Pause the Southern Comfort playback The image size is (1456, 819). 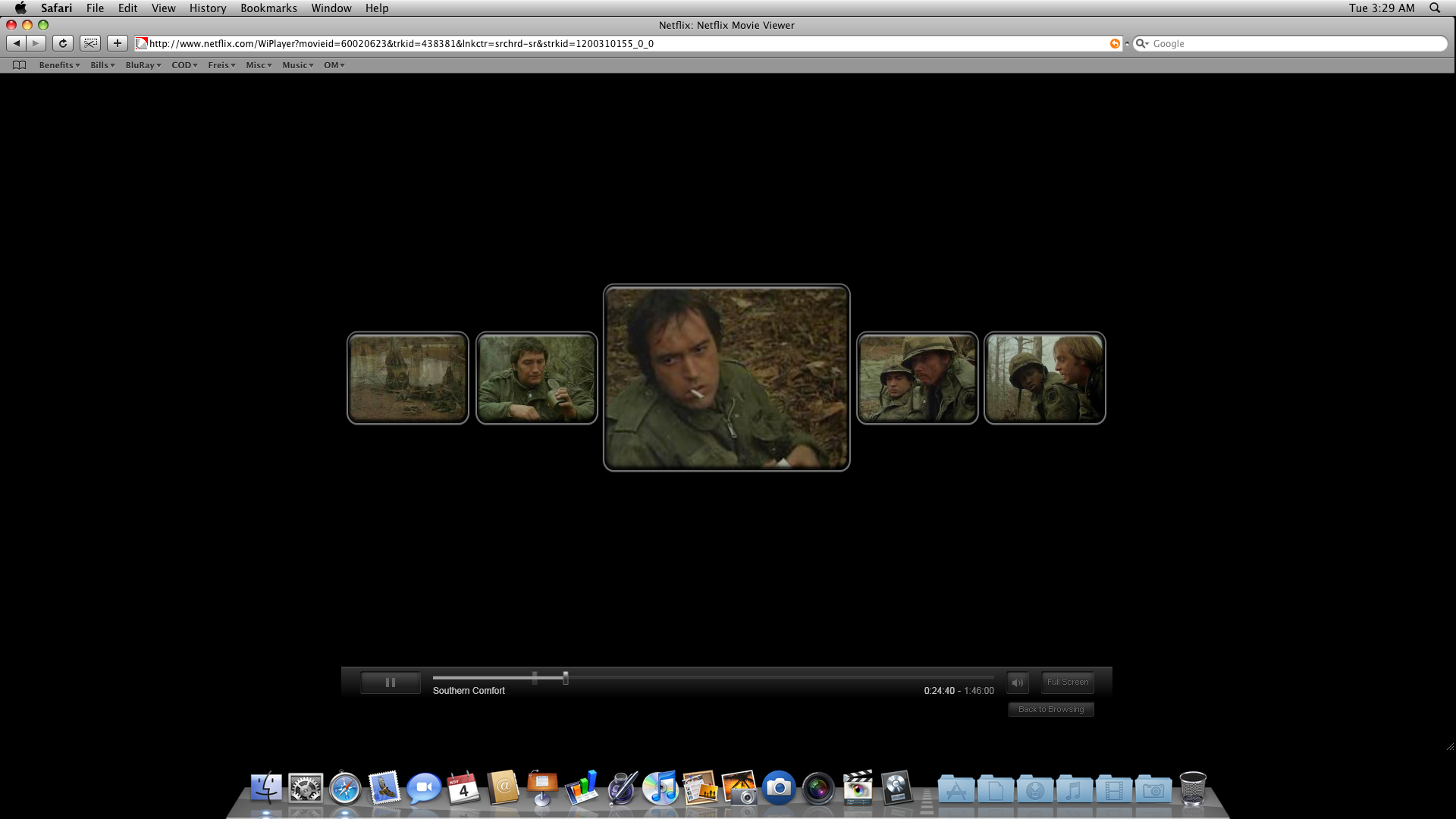click(x=390, y=682)
